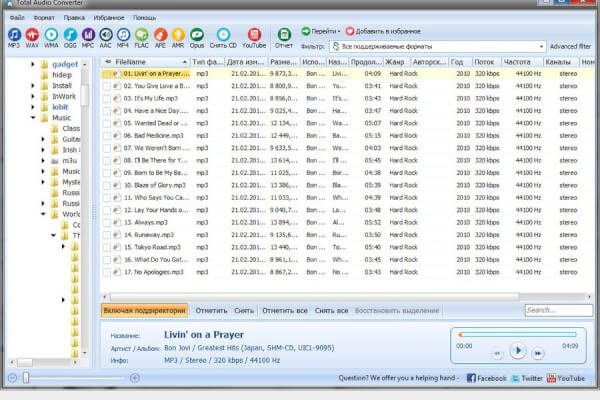The image size is (600, 400).
Task: Sort by the FileName column header
Action: tap(146, 62)
